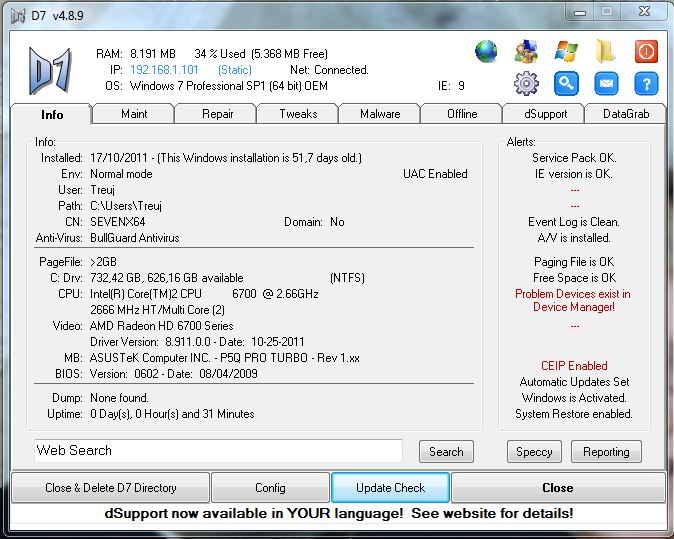Viewport: 674px width, 539px height.
Task: Open the gear settings icon
Action: [x=526, y=83]
